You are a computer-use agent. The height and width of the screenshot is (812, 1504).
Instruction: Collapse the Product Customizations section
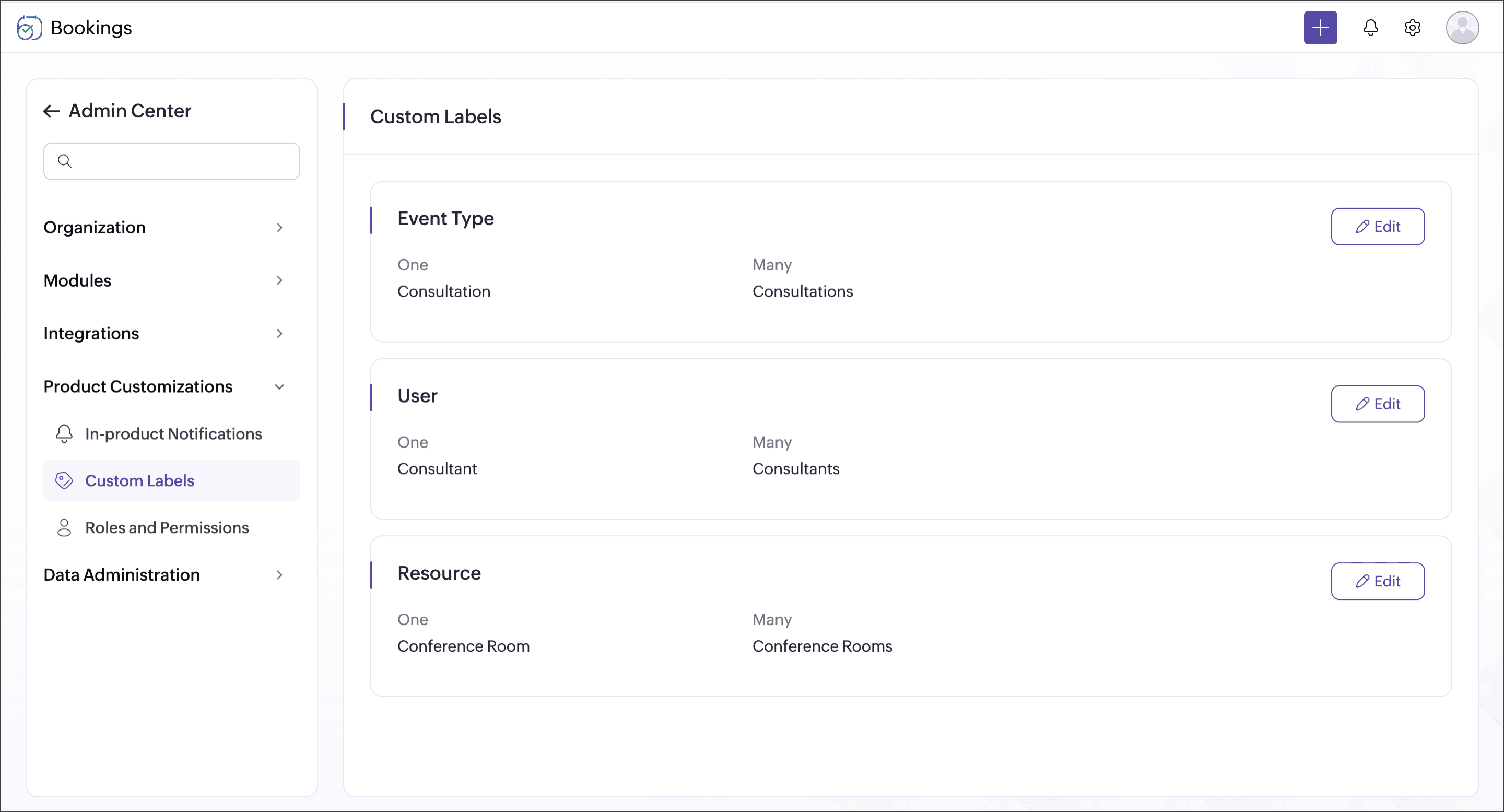point(279,386)
